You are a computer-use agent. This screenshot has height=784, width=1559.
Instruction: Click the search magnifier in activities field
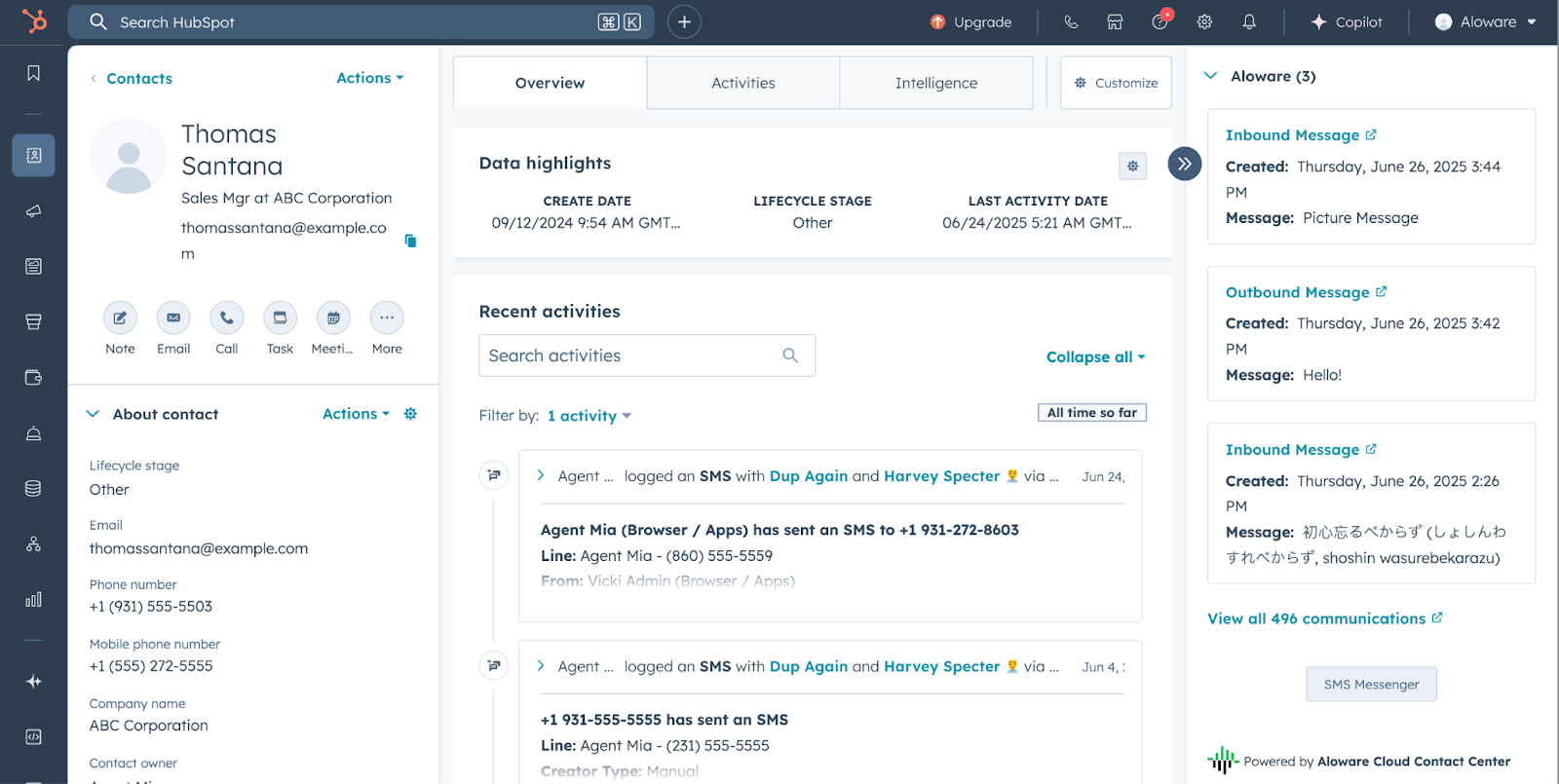[790, 355]
